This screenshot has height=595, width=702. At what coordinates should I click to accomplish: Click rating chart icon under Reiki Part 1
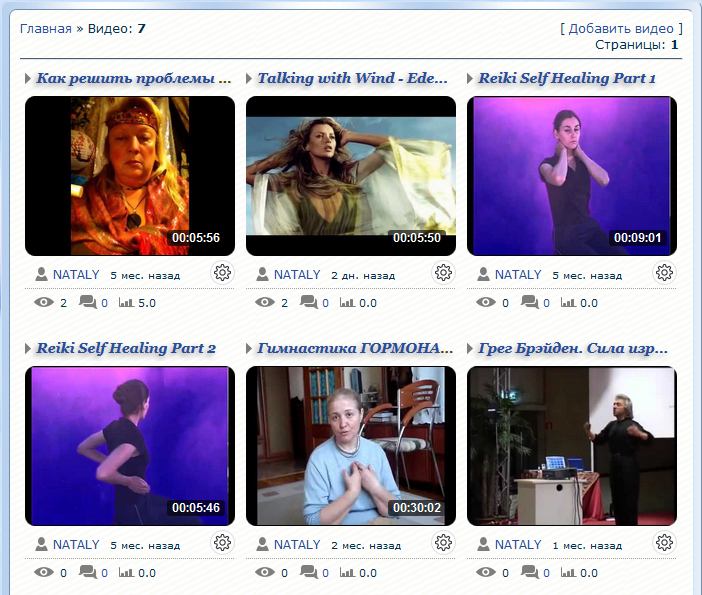(568, 303)
